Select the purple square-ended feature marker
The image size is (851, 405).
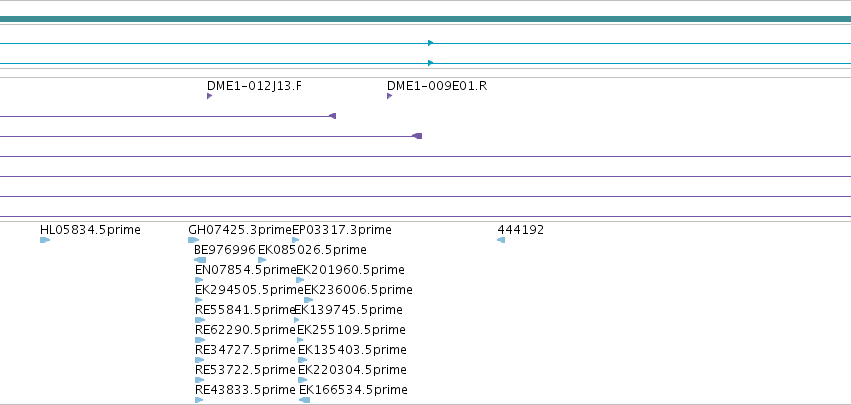417,136
